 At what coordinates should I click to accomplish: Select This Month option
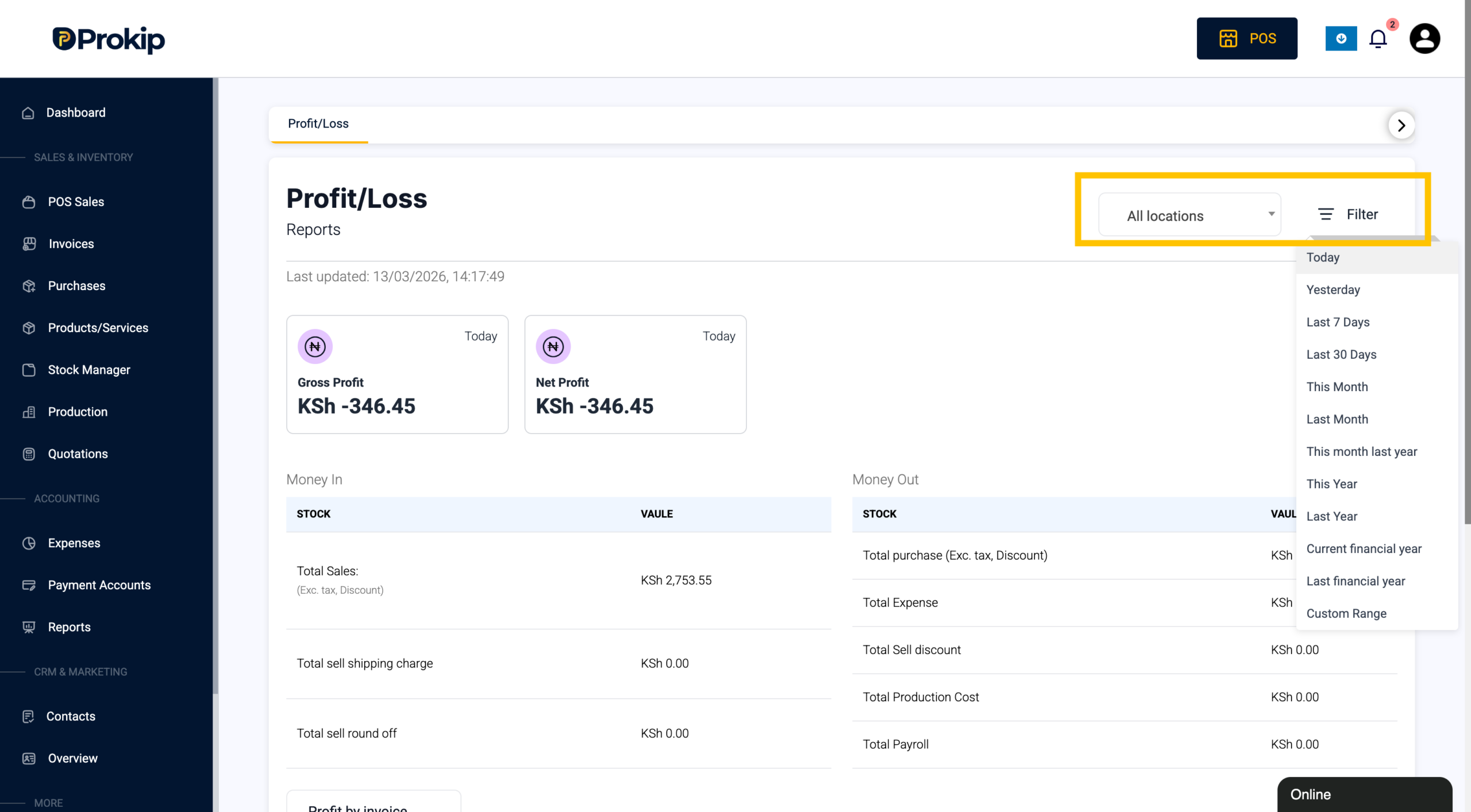(x=1377, y=387)
